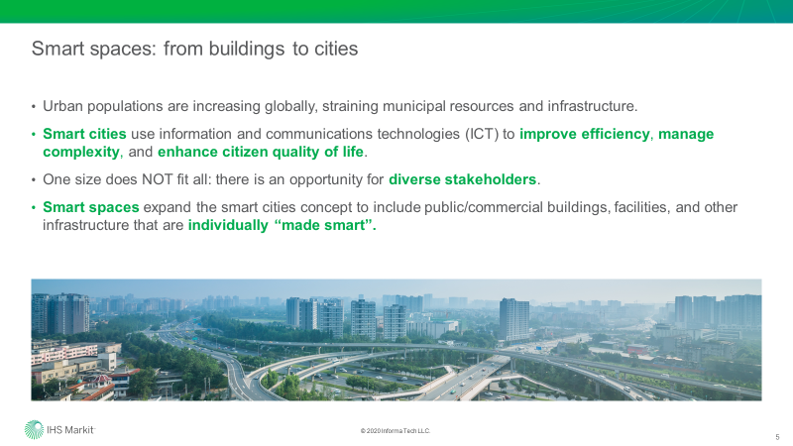Click the 'diverse stakeholders' highlighted text

click(462, 180)
